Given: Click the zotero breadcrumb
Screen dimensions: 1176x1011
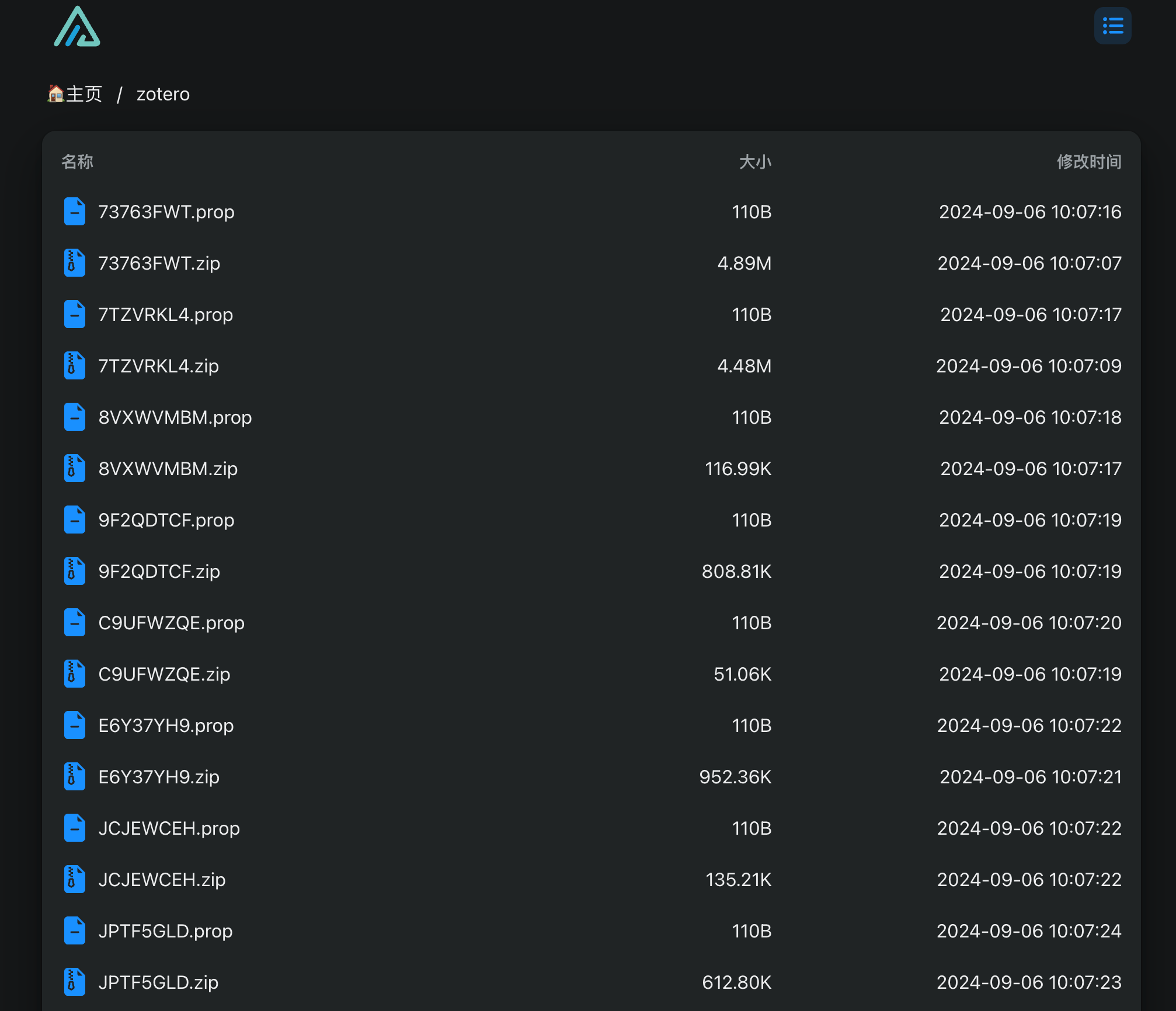Looking at the screenshot, I should 163,94.
